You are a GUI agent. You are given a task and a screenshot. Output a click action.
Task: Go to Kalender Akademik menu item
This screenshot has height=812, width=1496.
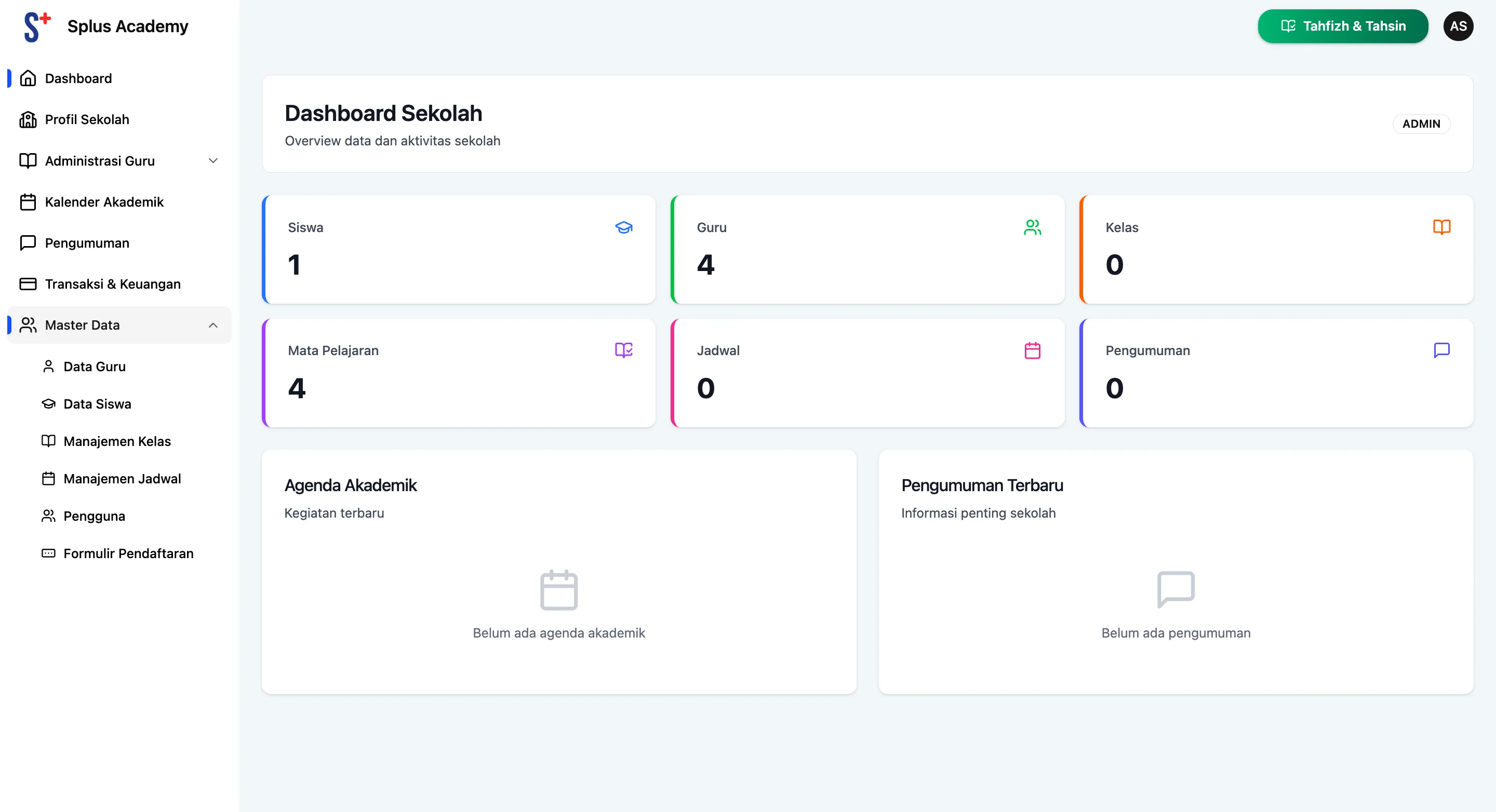pos(104,202)
